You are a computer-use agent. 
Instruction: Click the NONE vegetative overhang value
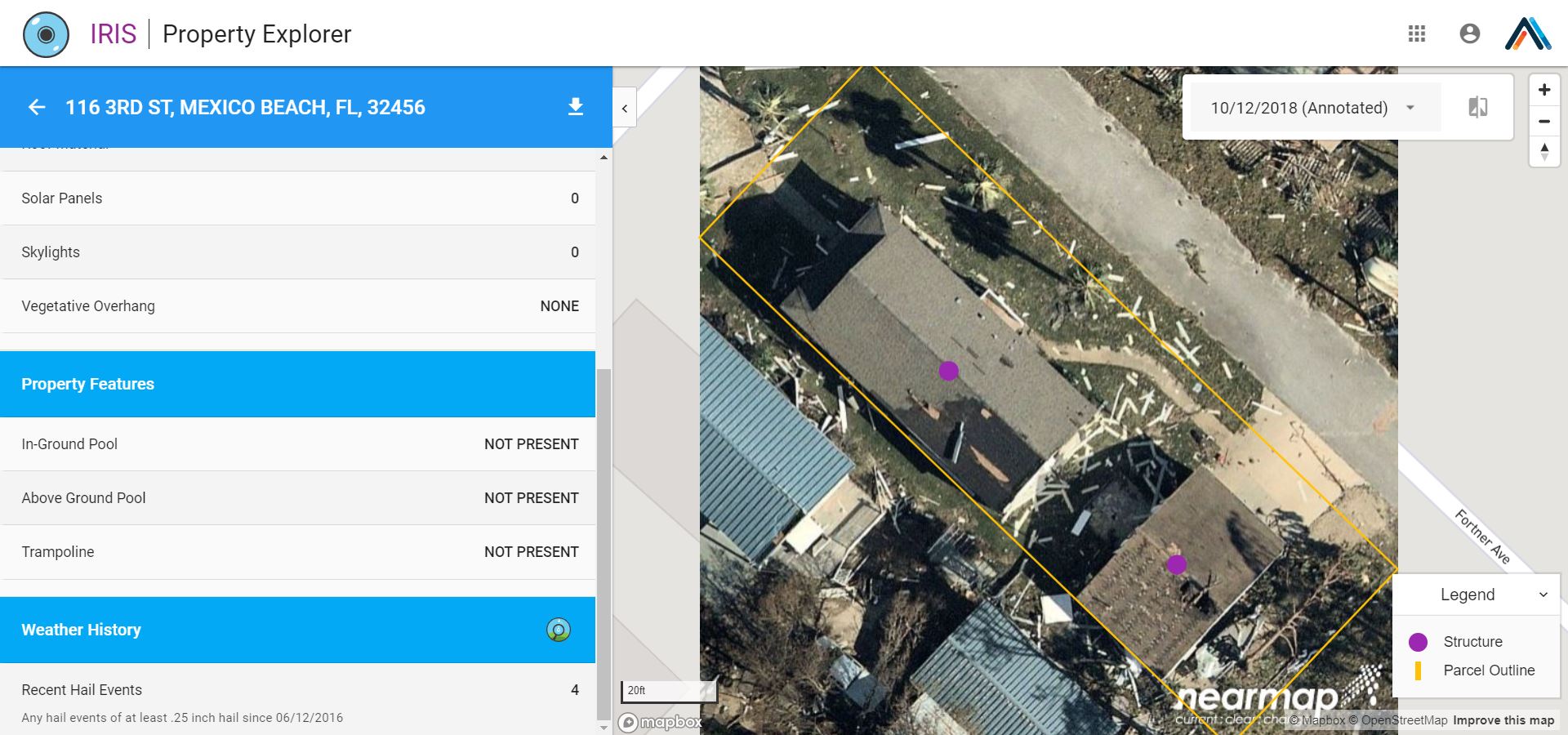[x=559, y=306]
